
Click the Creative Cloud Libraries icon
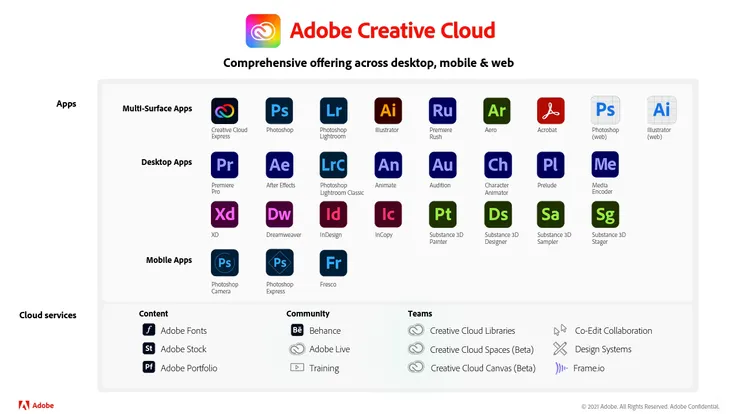416,330
